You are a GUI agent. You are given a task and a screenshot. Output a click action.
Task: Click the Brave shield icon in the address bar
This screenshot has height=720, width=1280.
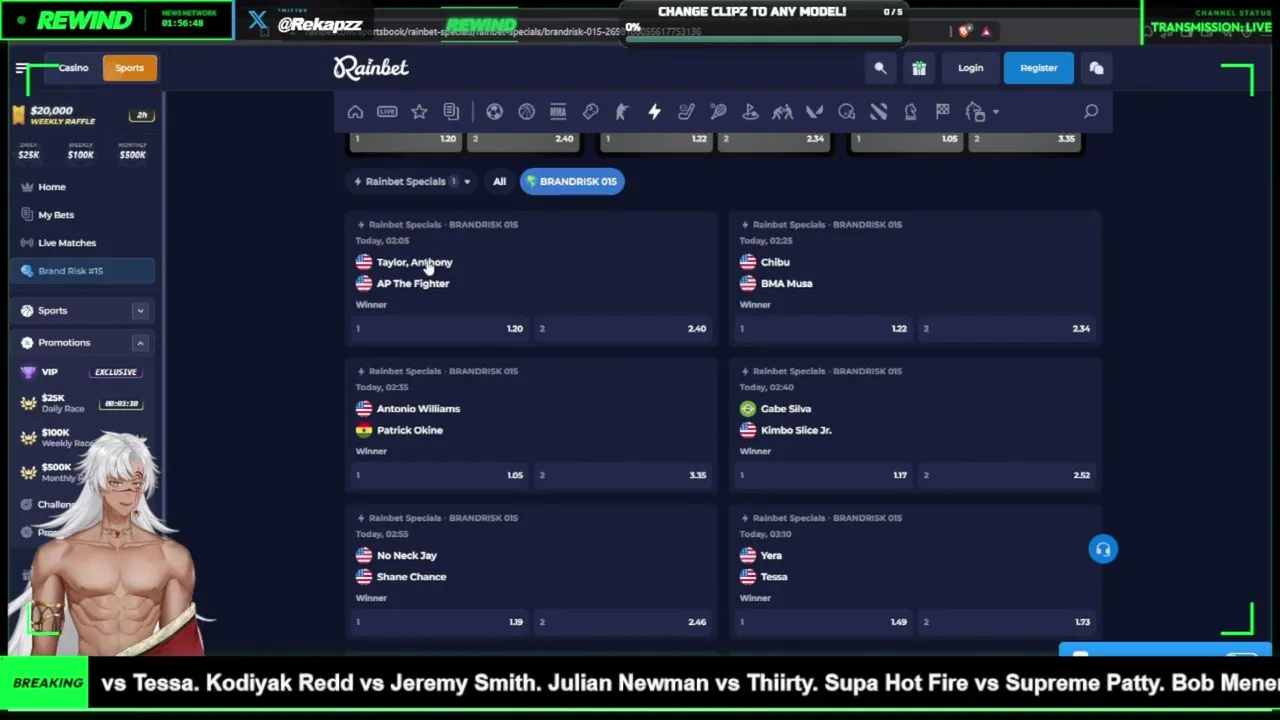pos(964,31)
